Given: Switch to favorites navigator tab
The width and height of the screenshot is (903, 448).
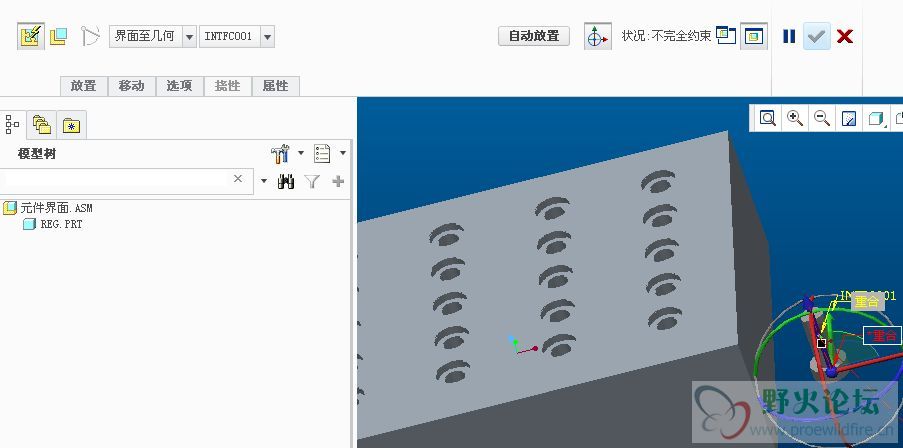Looking at the screenshot, I should pyautogui.click(x=71, y=125).
